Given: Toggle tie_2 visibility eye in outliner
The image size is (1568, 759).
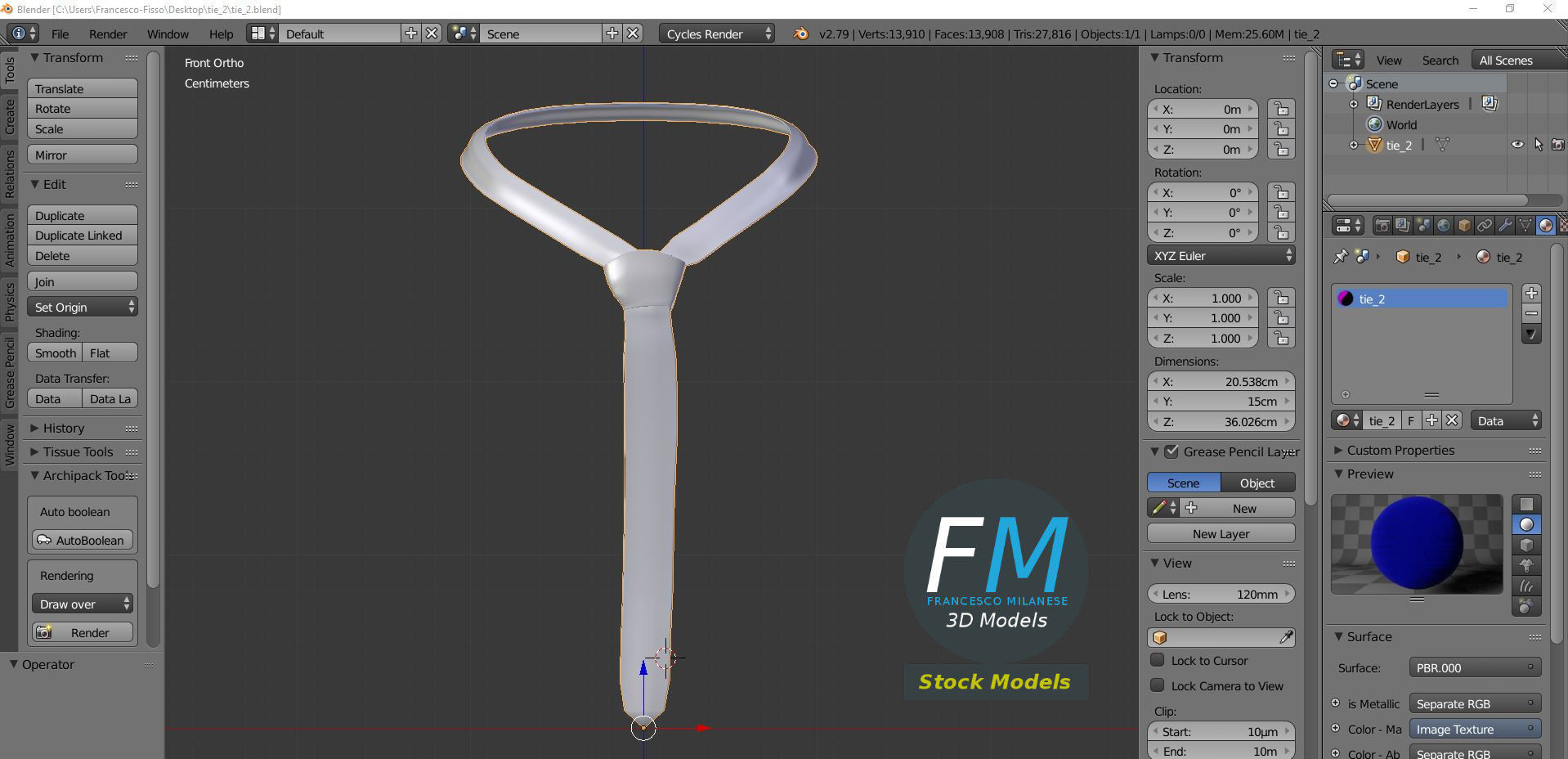Looking at the screenshot, I should (x=1517, y=145).
